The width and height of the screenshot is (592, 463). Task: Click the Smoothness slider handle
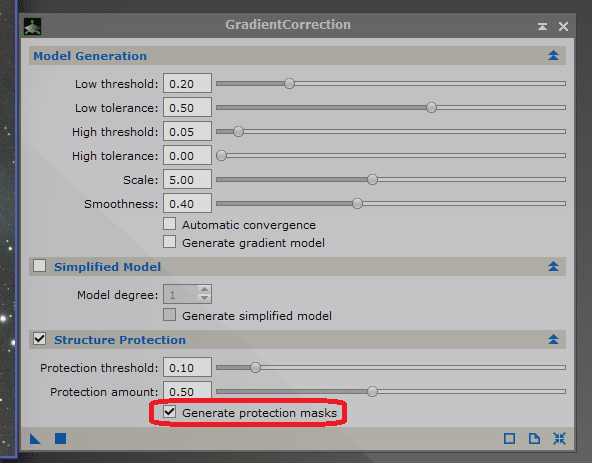[357, 204]
